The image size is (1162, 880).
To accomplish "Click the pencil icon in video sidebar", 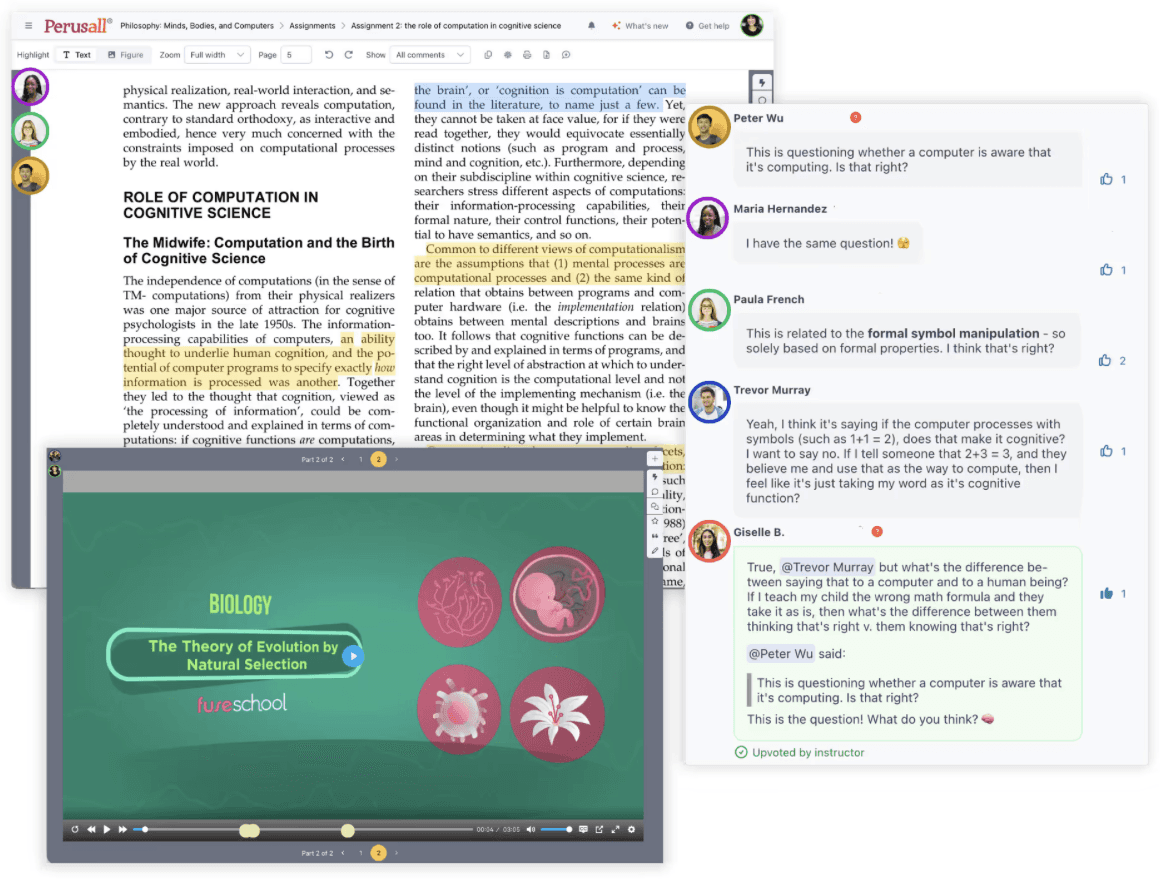I will point(654,552).
